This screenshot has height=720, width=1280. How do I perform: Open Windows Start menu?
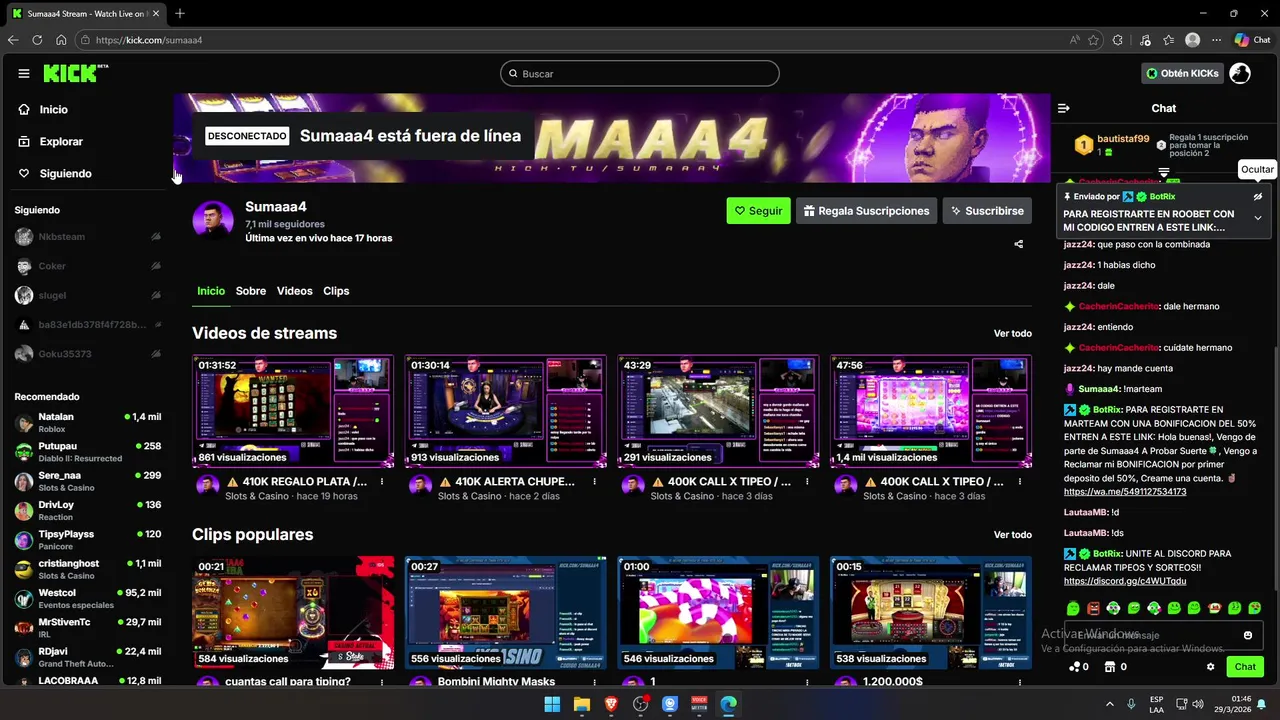coord(552,704)
